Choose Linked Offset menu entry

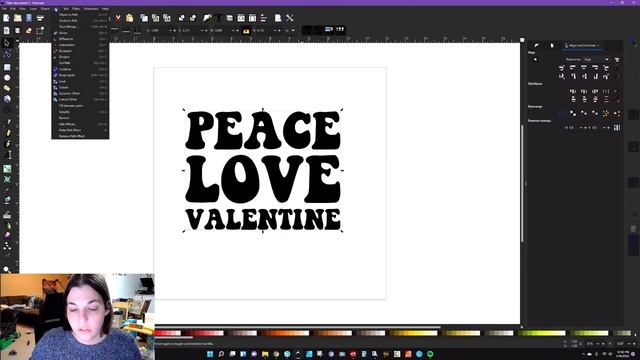pyautogui.click(x=80, y=99)
